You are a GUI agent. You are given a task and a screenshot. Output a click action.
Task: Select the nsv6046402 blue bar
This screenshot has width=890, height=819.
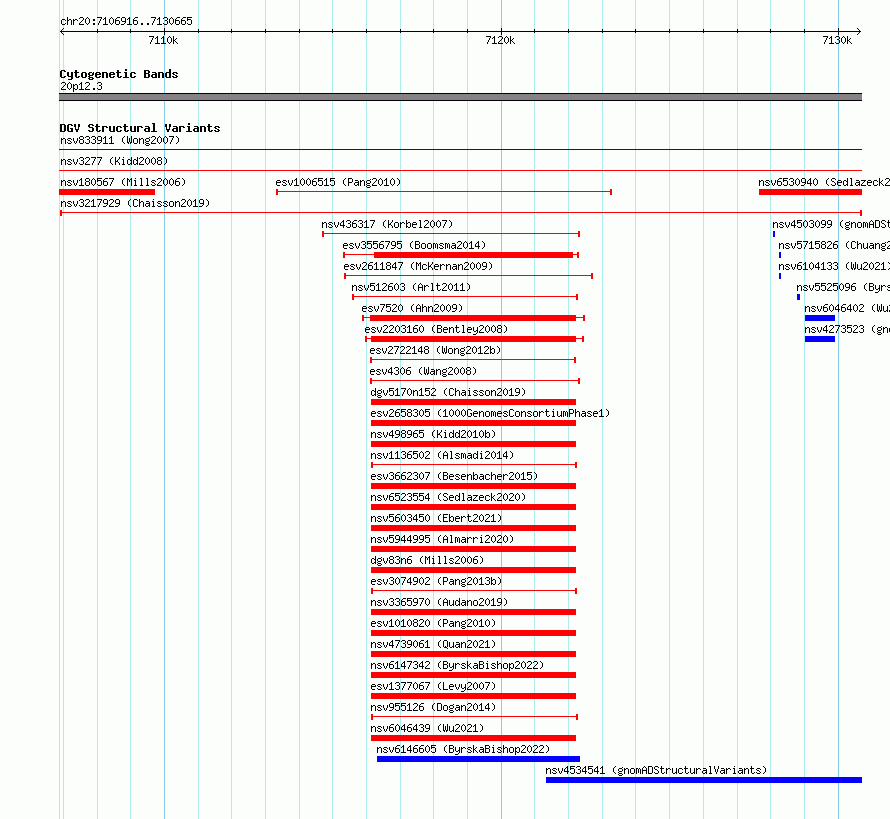[x=820, y=318]
